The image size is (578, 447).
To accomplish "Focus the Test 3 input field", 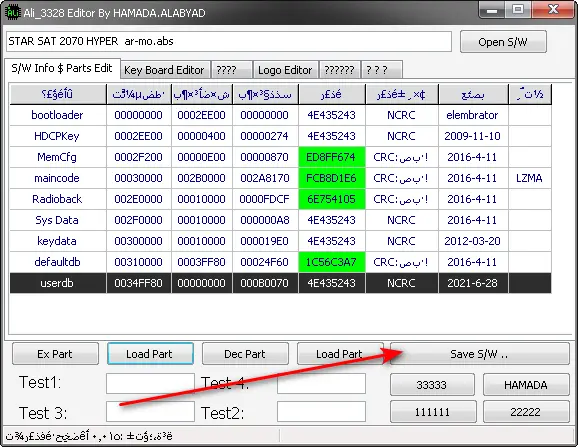I will (150, 411).
